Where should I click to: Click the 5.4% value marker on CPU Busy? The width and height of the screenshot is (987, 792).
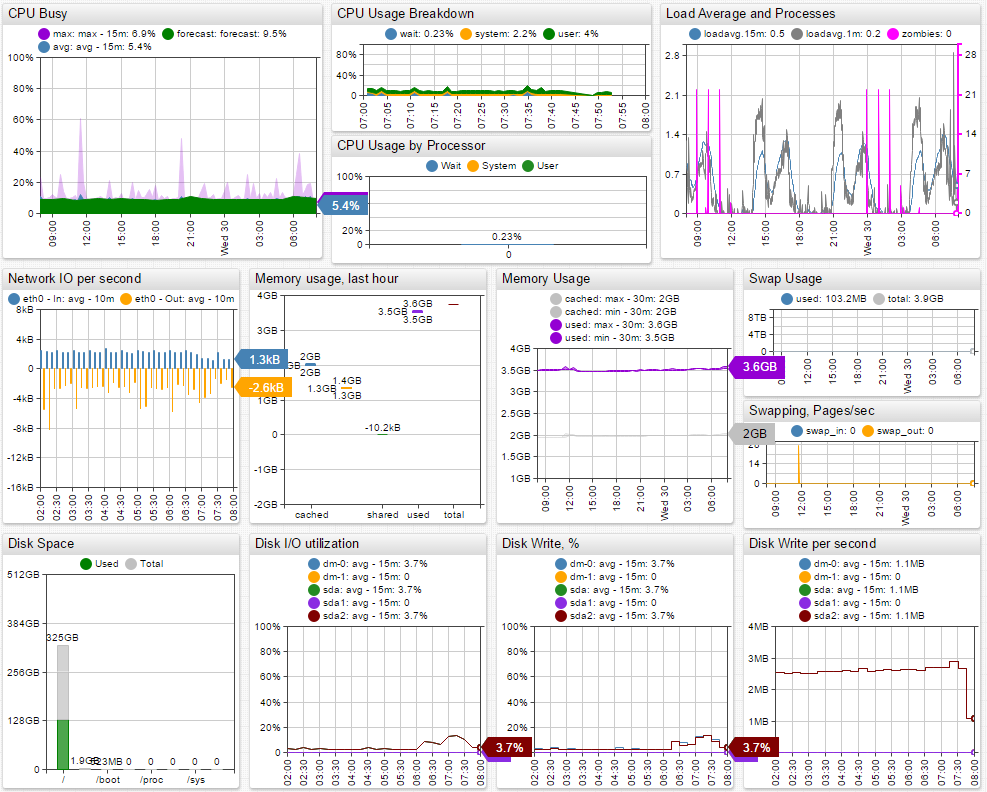(343, 206)
